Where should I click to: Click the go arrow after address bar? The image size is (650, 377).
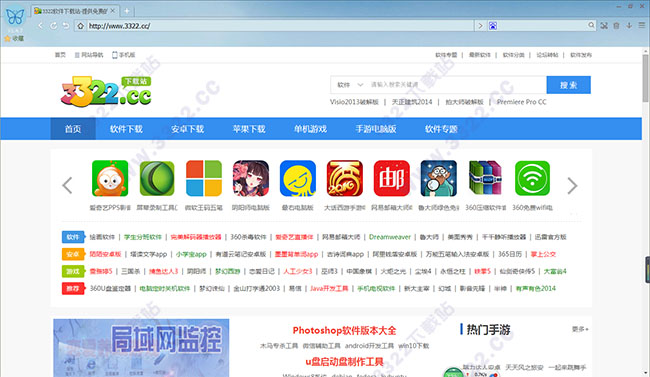[480, 26]
